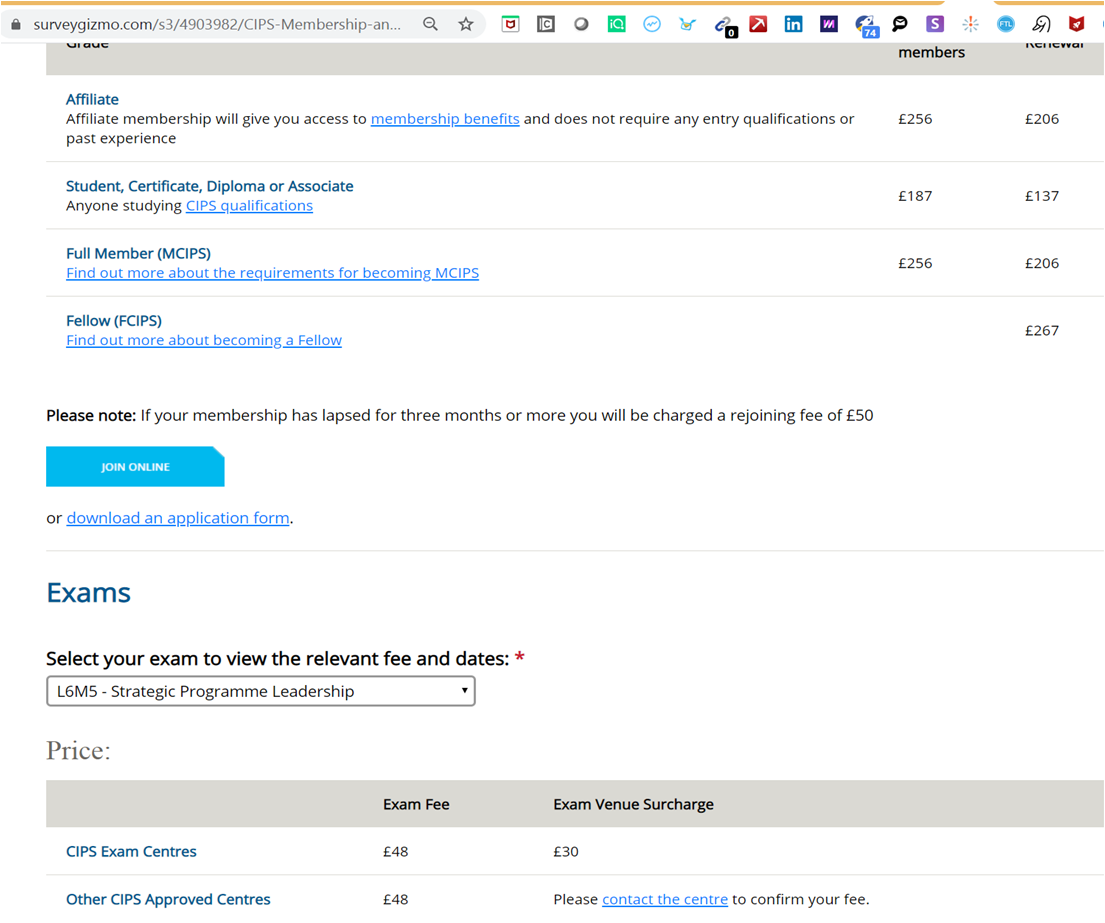1105x923 pixels.
Task: Click the JOIN ONLINE button
Action: (135, 467)
